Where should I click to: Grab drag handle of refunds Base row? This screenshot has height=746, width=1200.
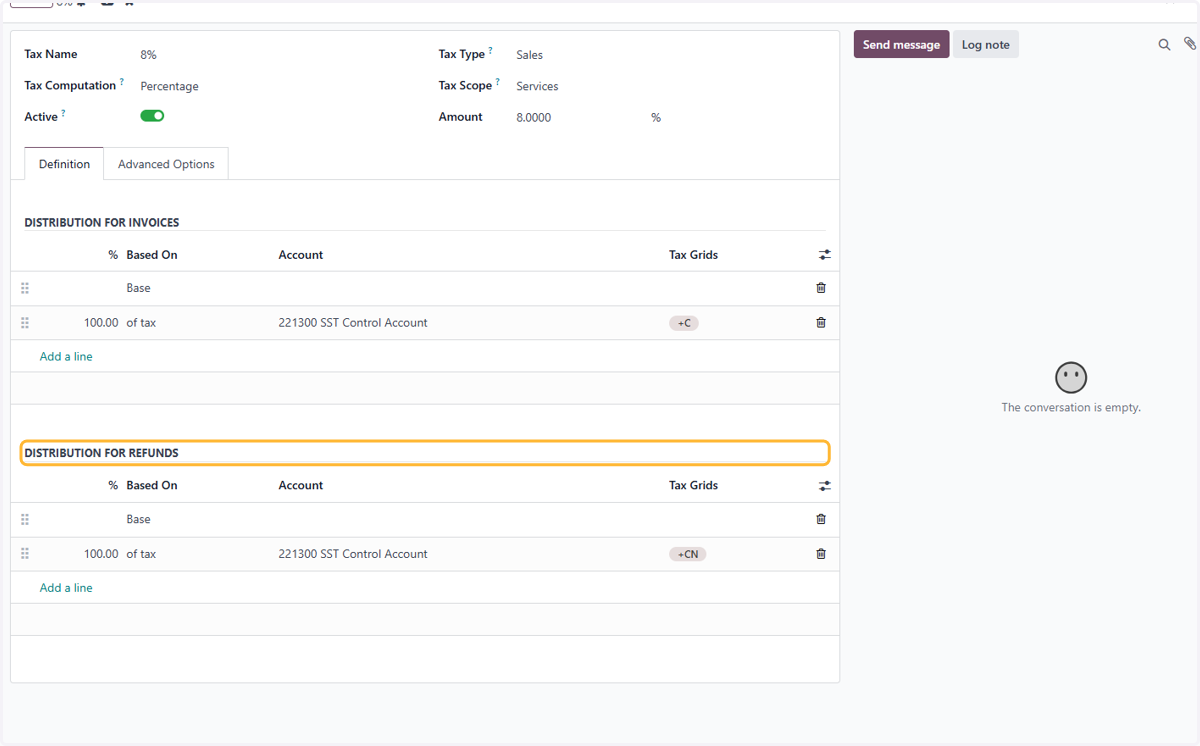tap(25, 519)
